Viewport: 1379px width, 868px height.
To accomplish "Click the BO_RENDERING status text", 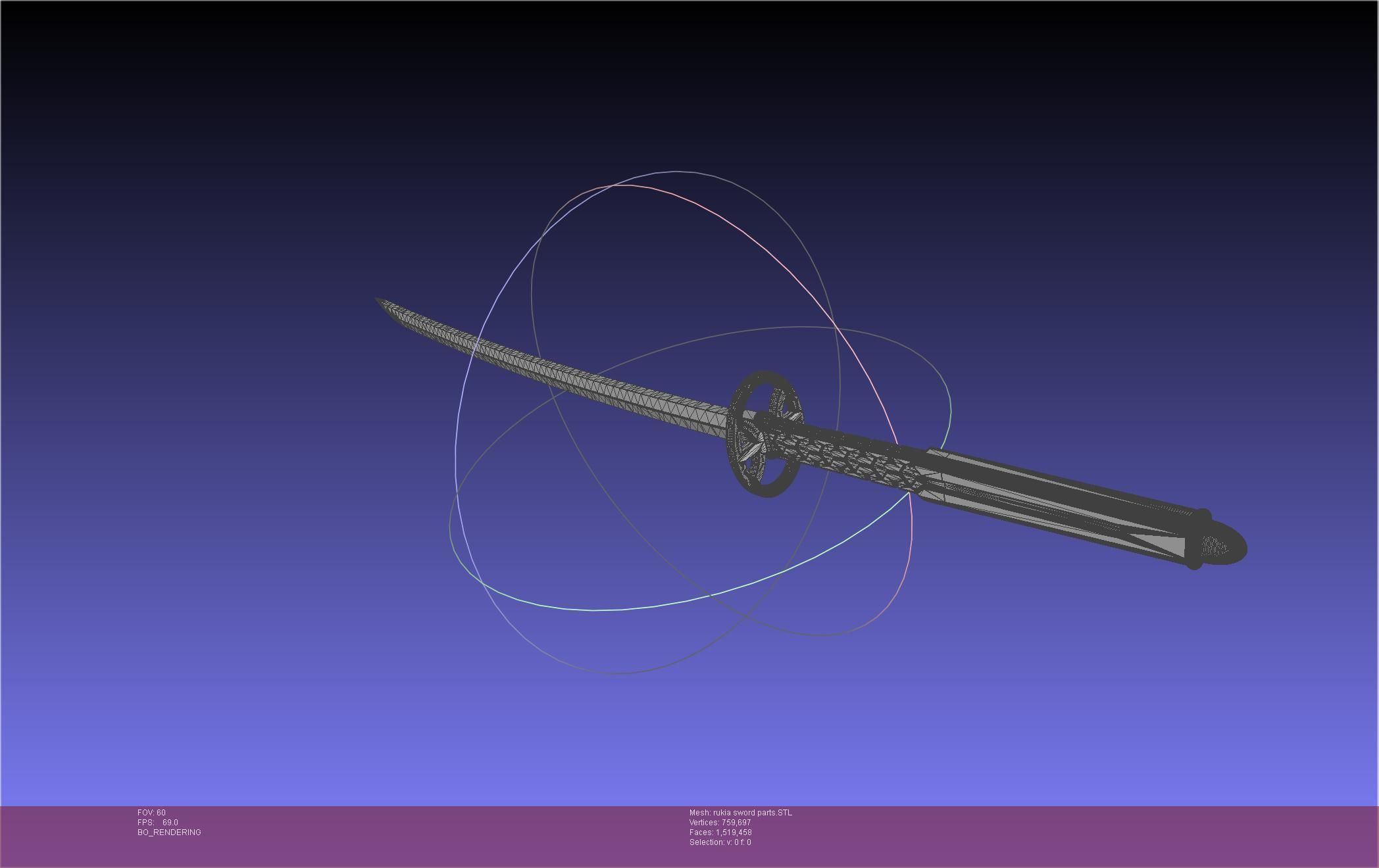I will coord(169,832).
